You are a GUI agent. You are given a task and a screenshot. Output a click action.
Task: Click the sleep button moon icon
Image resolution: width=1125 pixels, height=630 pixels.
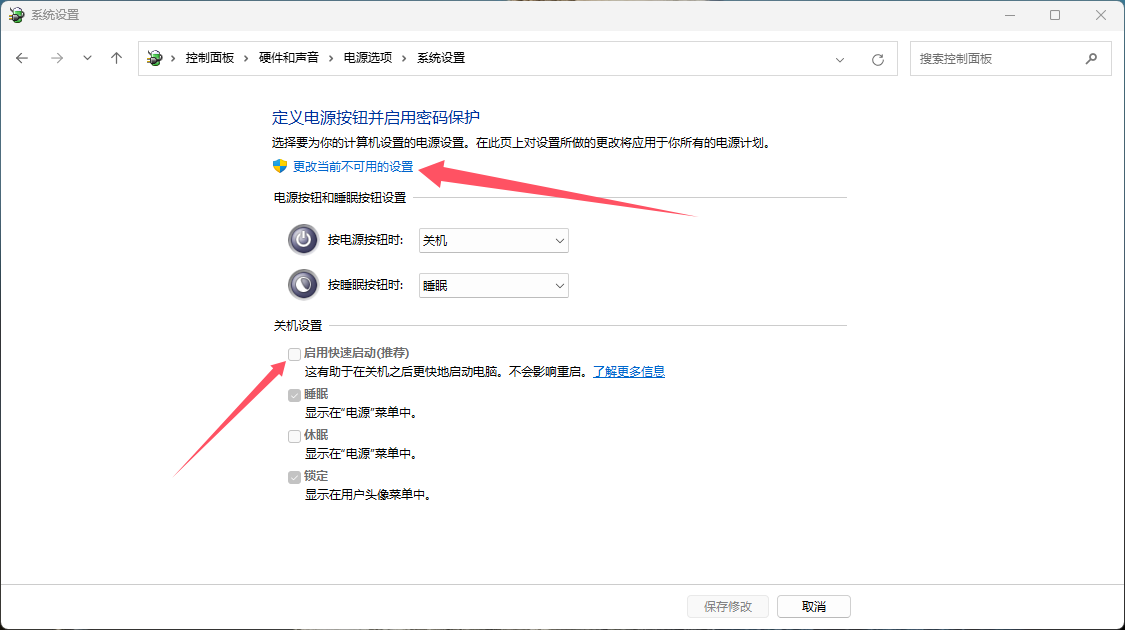pyautogui.click(x=303, y=285)
